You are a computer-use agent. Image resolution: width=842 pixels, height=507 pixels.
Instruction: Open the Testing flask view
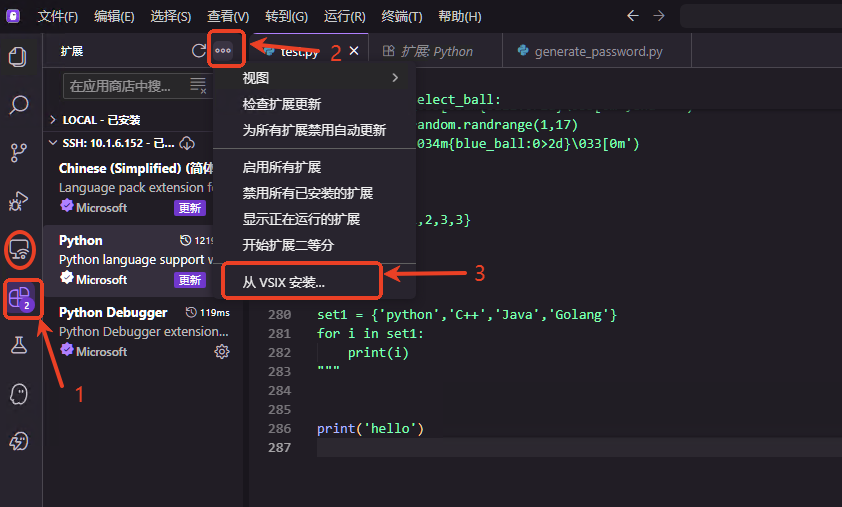click(x=19, y=345)
